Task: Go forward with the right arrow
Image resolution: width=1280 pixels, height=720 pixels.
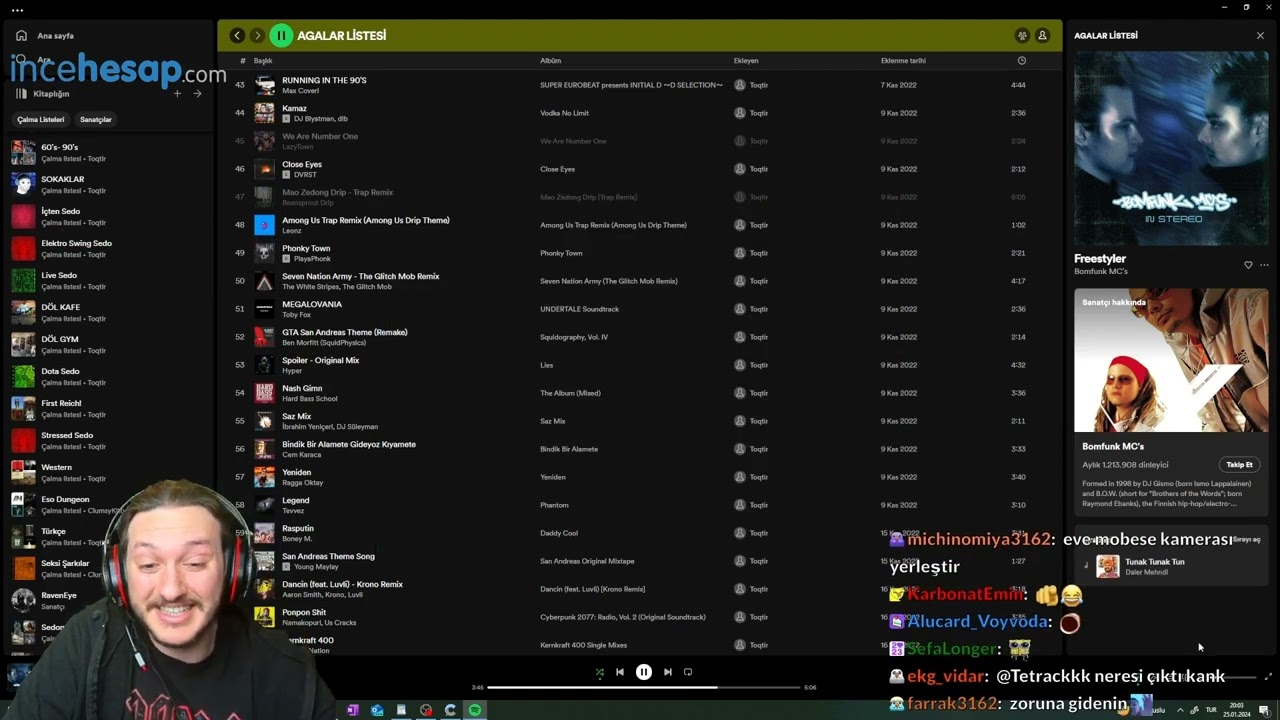Action: pos(257,35)
